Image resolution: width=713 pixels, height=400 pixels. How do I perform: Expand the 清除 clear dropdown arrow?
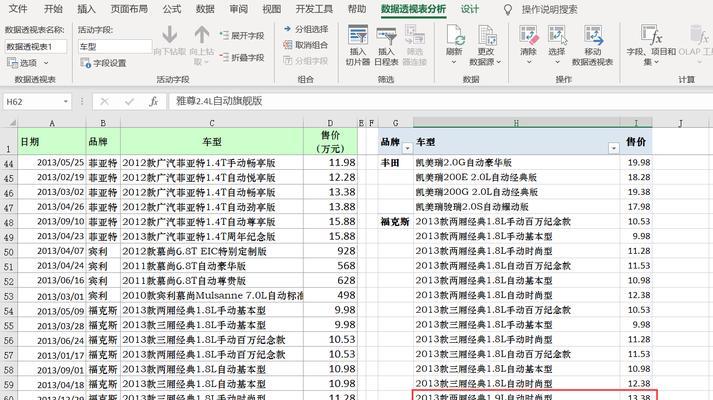click(x=528, y=62)
